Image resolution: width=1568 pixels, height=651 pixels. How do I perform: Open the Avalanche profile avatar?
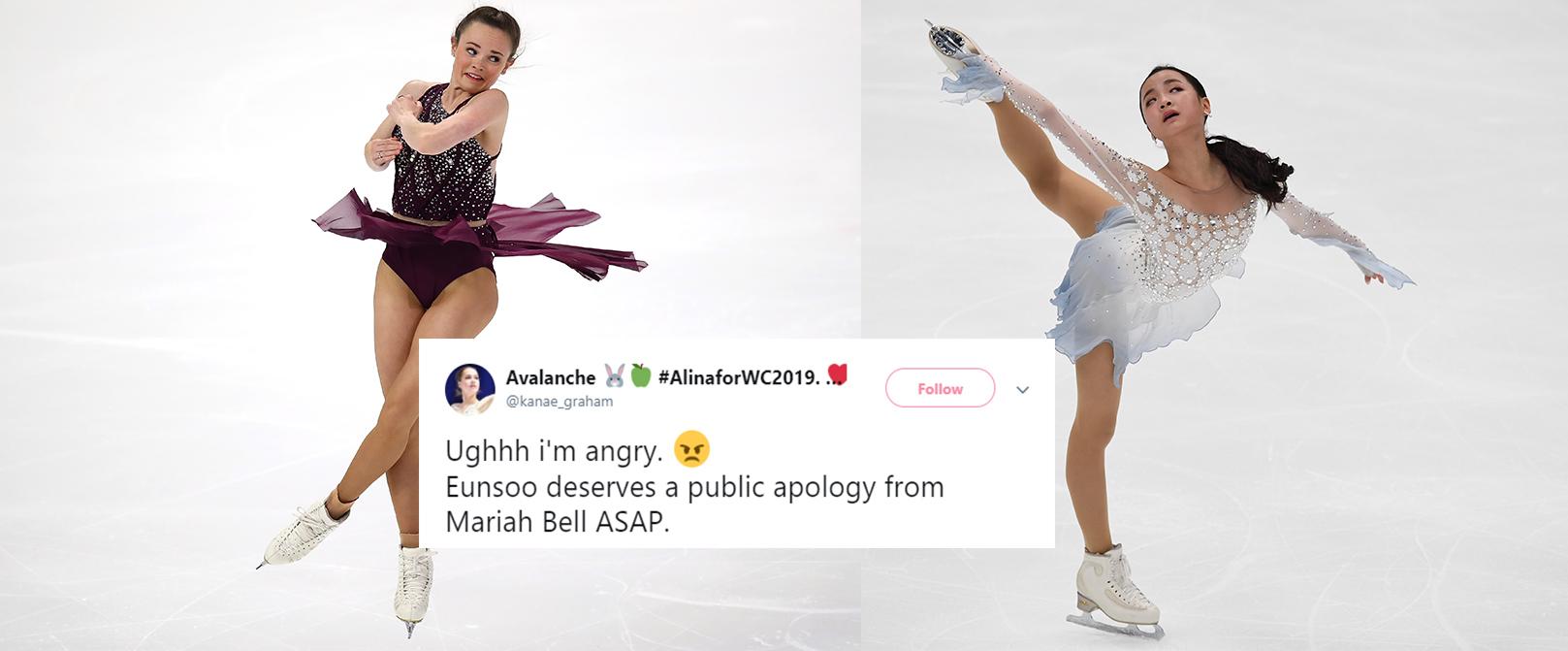(x=470, y=389)
